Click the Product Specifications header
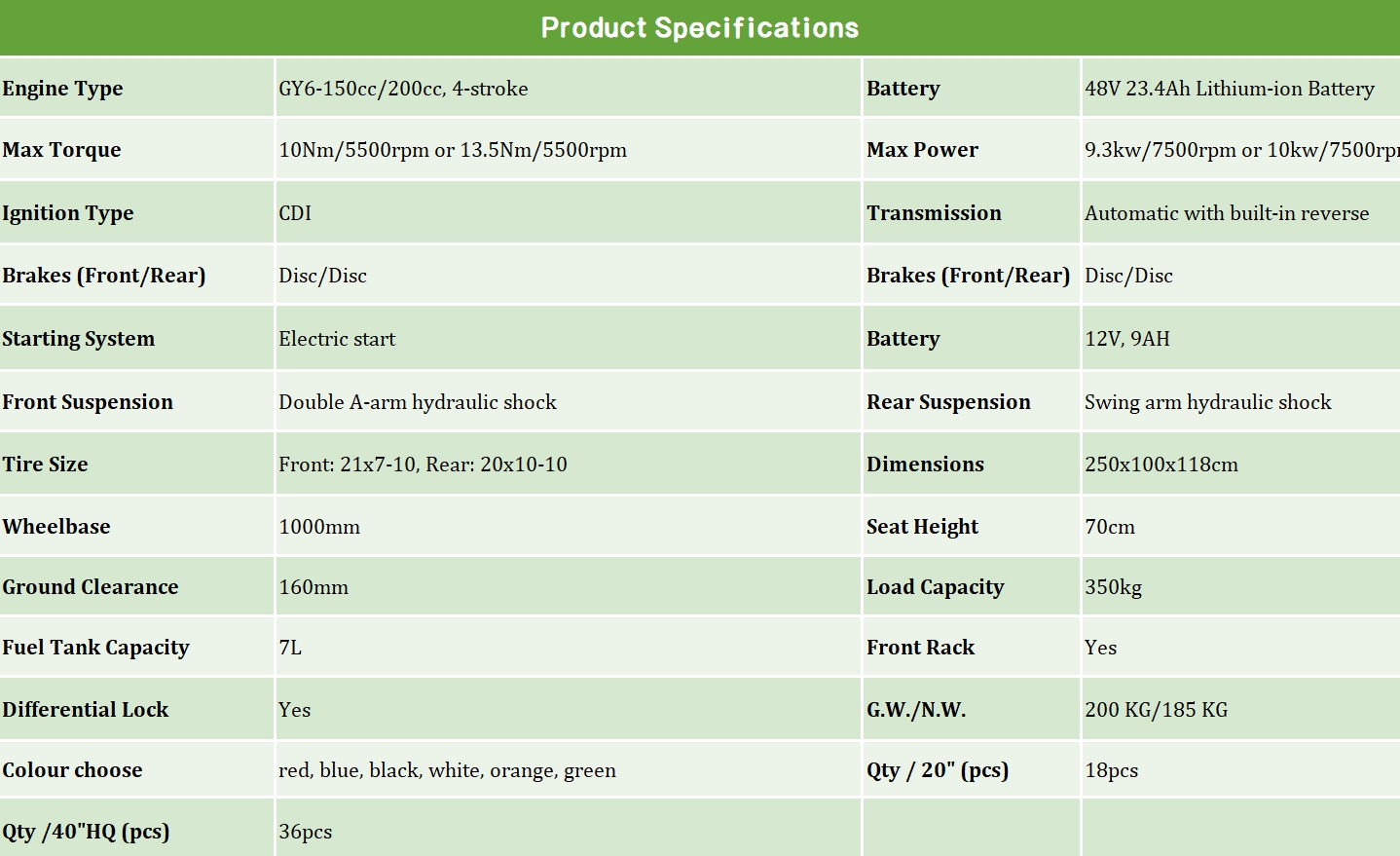Screen dimensions: 1400x856 pyautogui.click(x=699, y=27)
